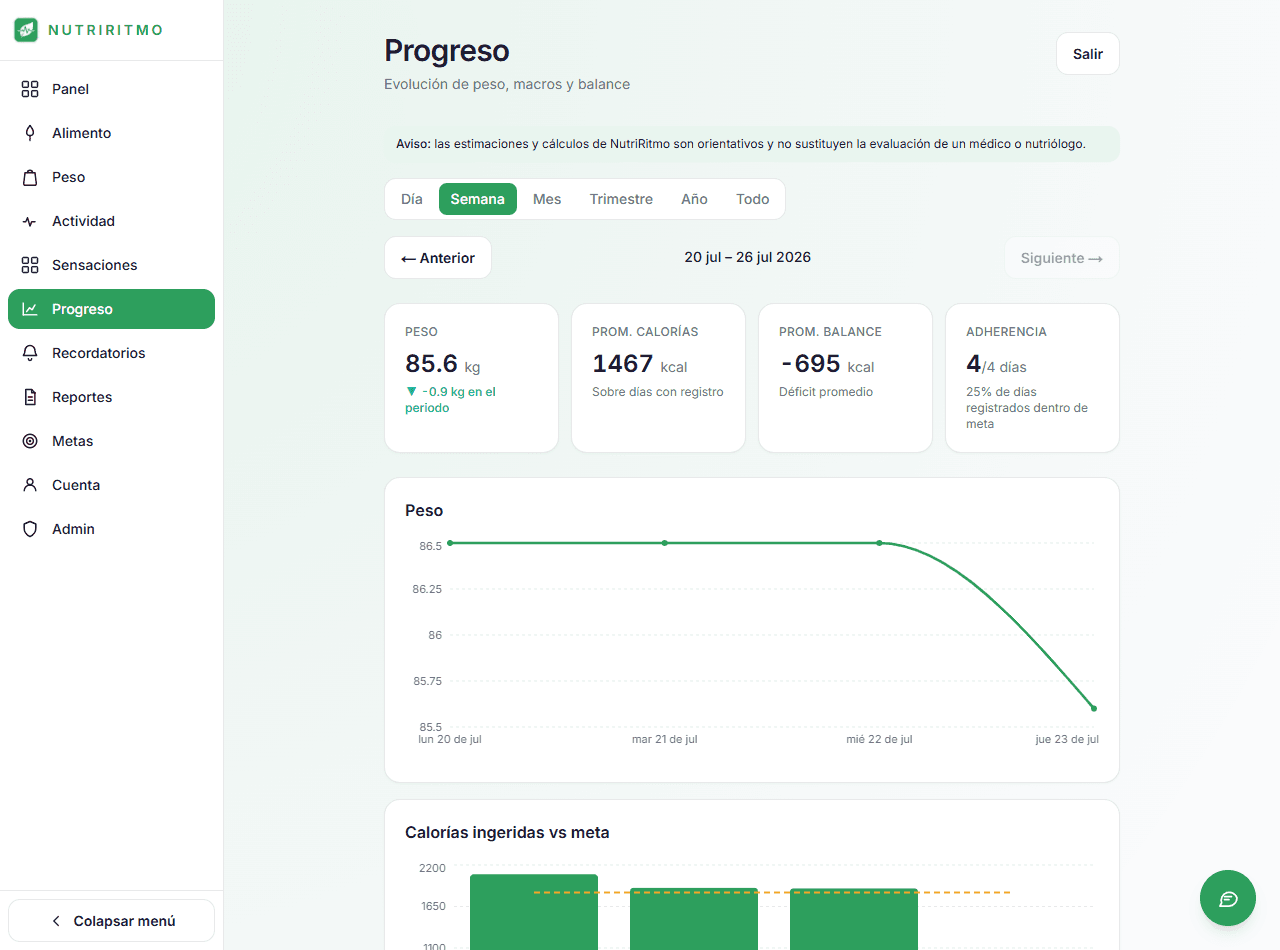Click the Peso bag icon in sidebar
1280x950 pixels.
click(x=30, y=177)
